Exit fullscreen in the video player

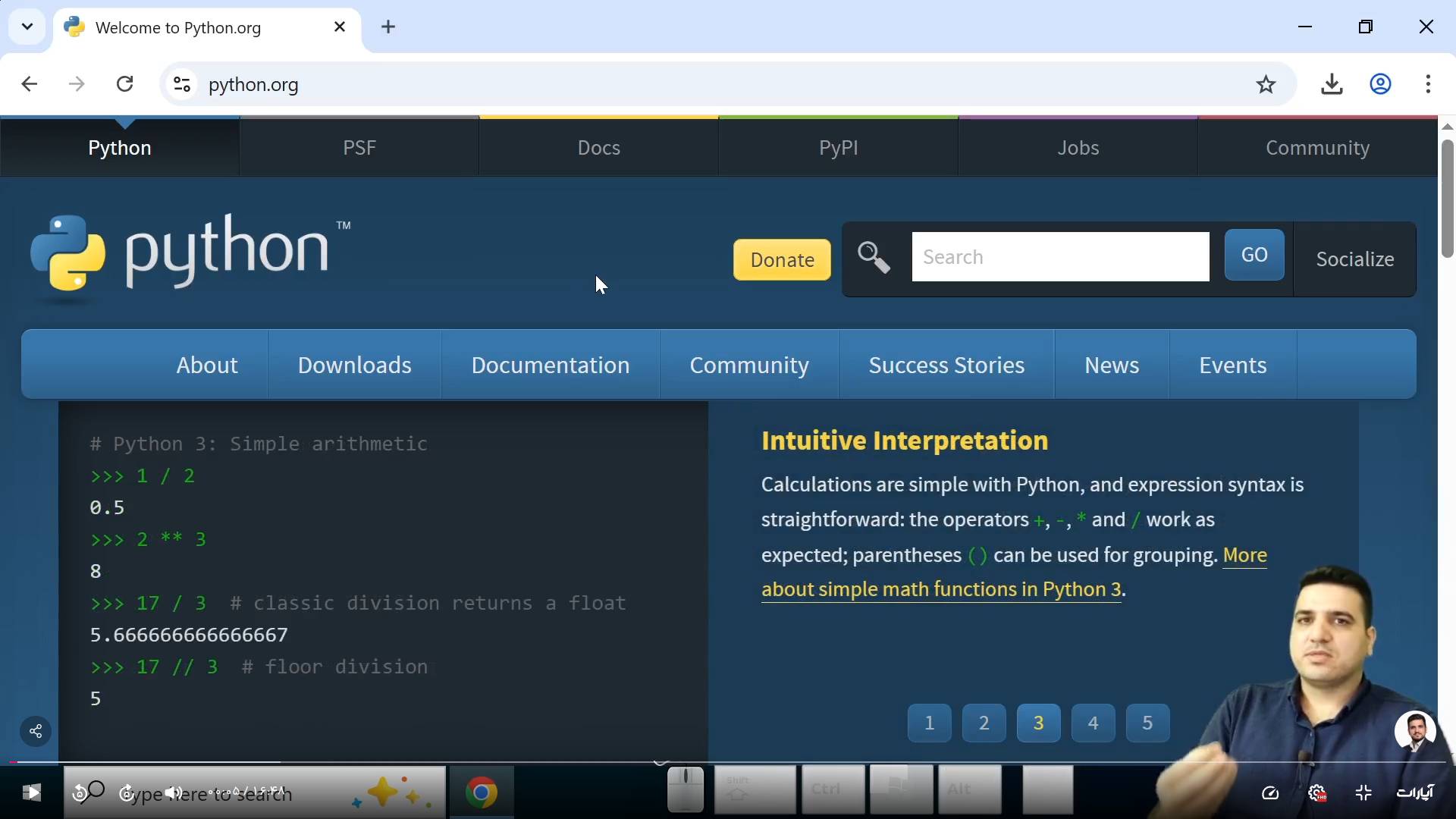(1363, 793)
